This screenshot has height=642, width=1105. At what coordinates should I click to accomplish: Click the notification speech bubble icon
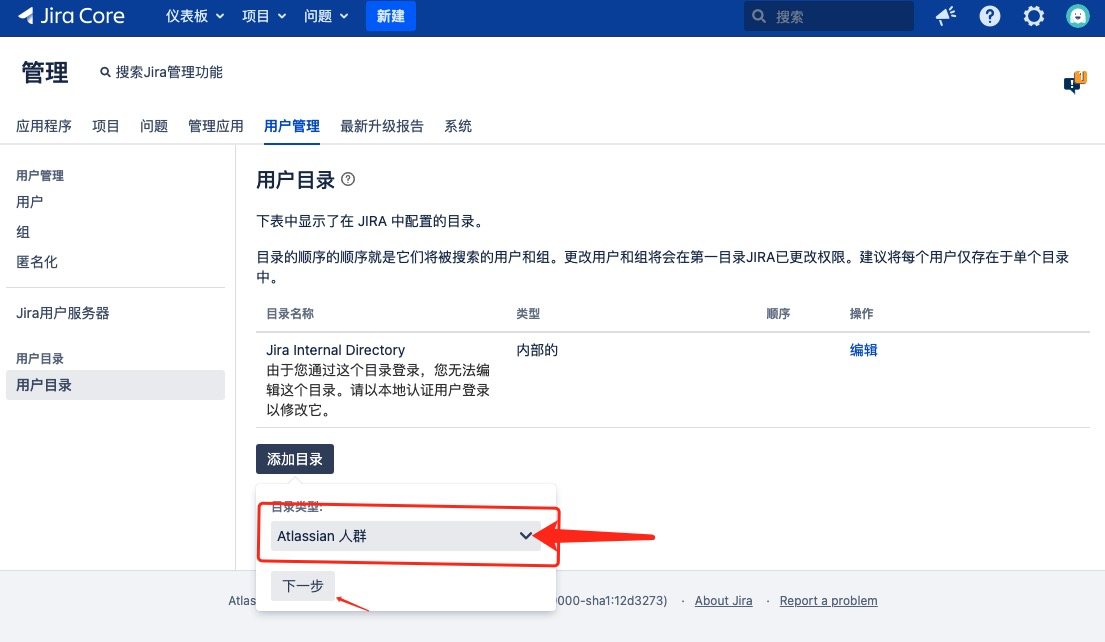[x=1075, y=82]
